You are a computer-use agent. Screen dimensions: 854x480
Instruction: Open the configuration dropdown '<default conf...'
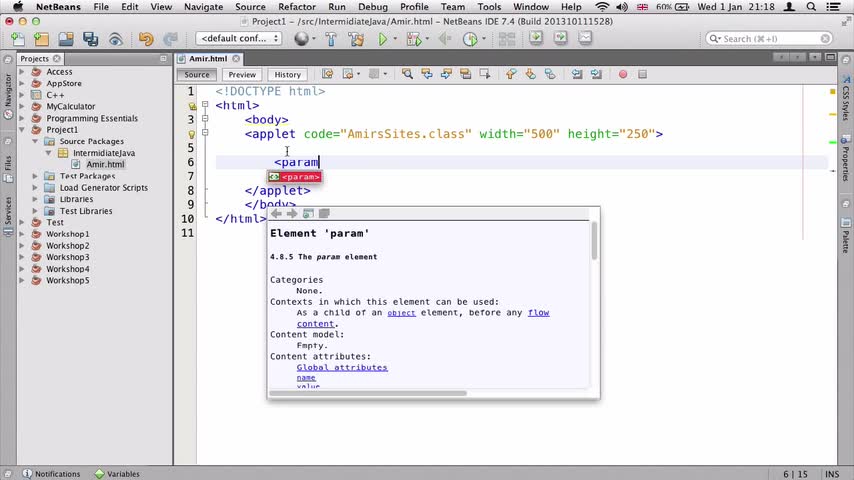tap(238, 38)
